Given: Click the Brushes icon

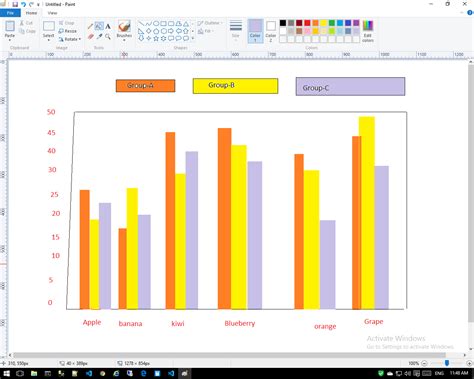Looking at the screenshot, I should point(124,26).
